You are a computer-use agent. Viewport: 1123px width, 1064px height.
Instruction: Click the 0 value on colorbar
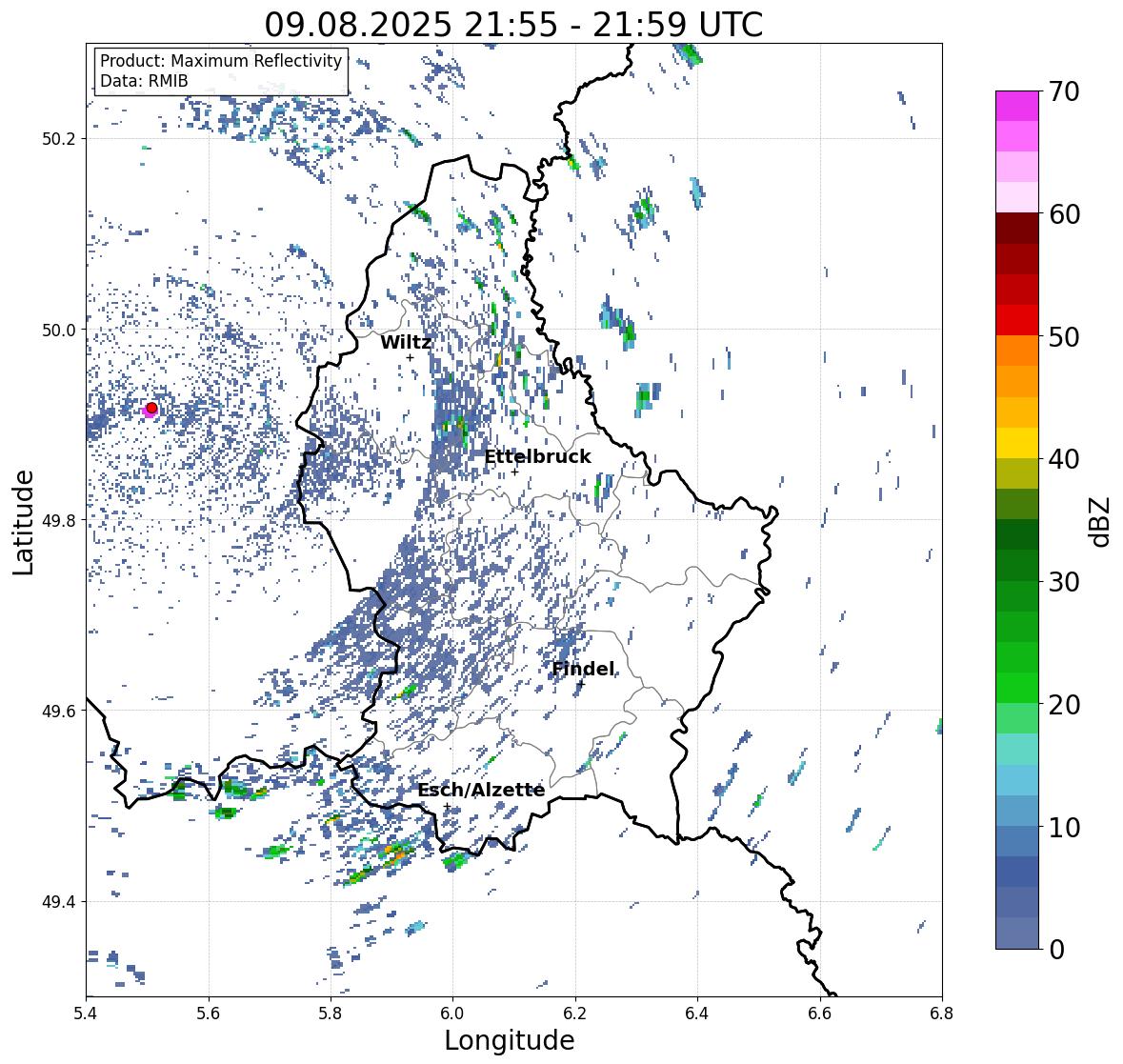[1056, 950]
